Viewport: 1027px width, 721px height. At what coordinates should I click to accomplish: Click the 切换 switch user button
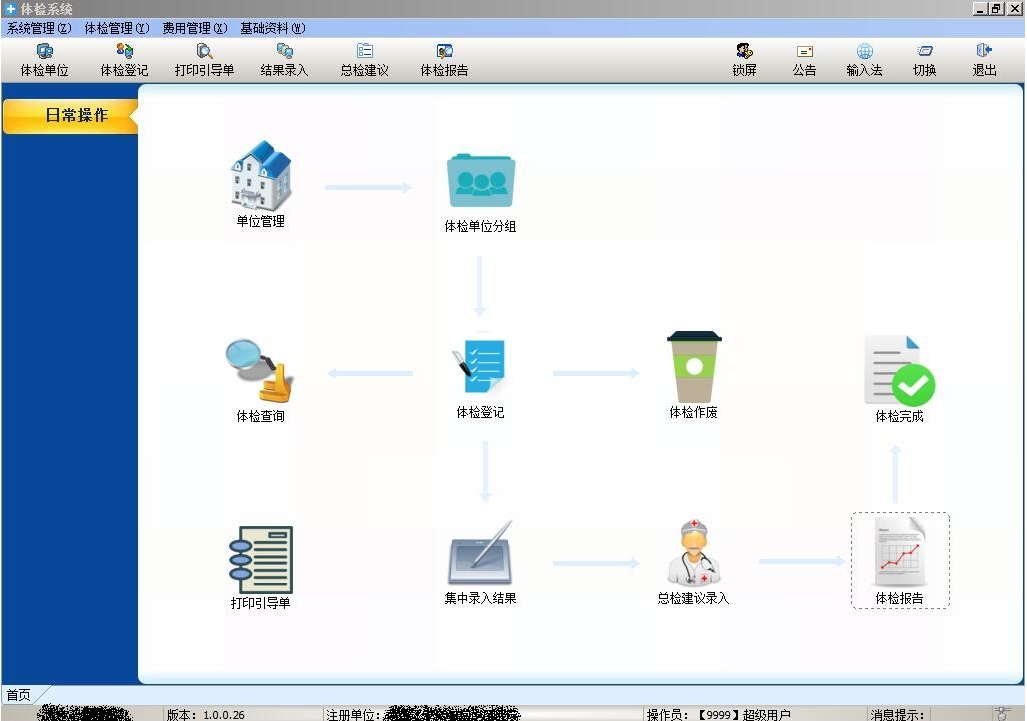[x=924, y=60]
